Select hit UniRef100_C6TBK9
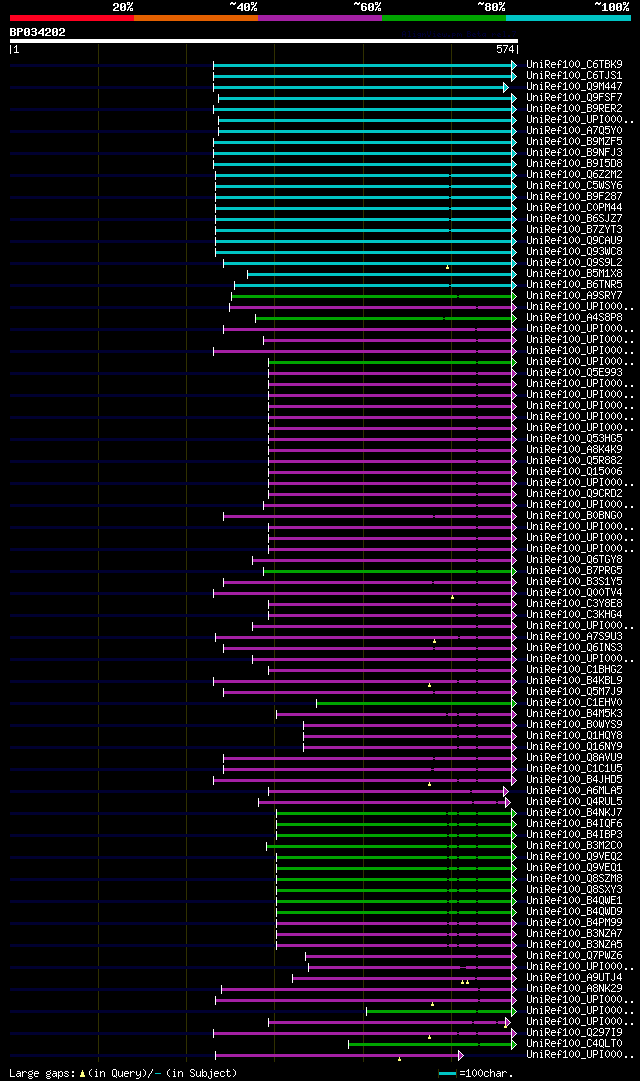The width and height of the screenshot is (640, 1081). (x=574, y=65)
